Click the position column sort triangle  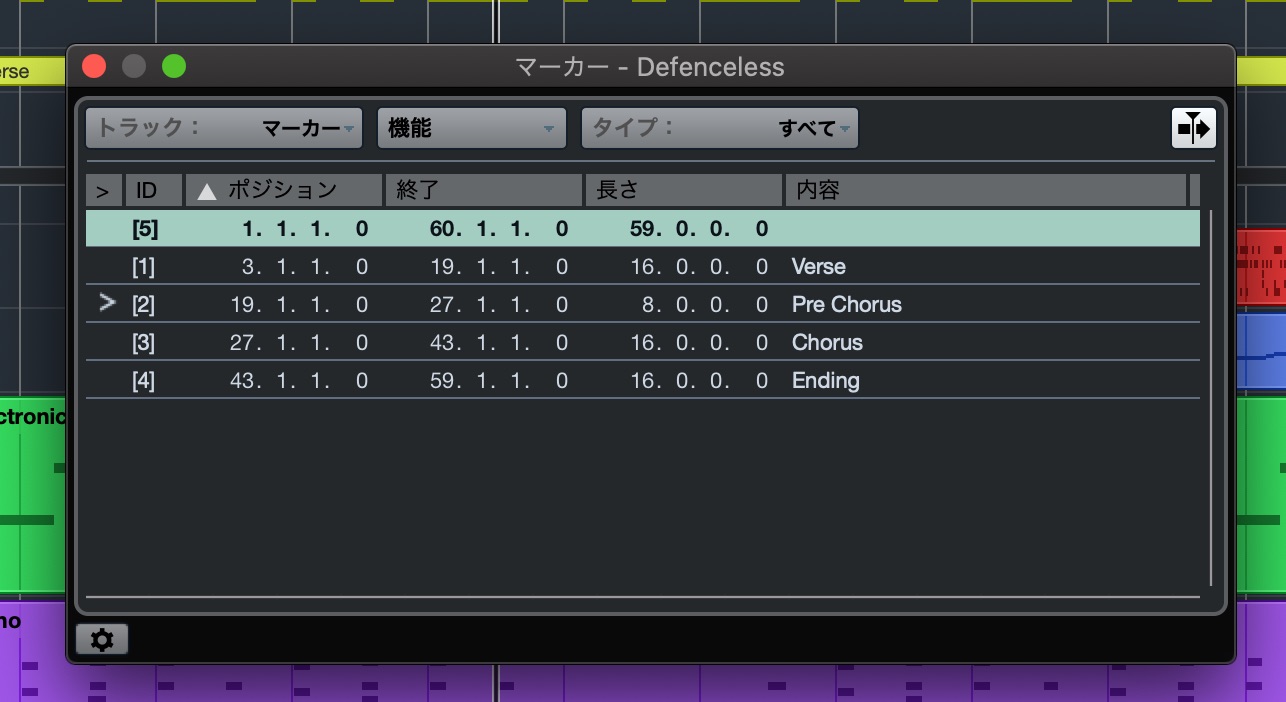[x=207, y=191]
